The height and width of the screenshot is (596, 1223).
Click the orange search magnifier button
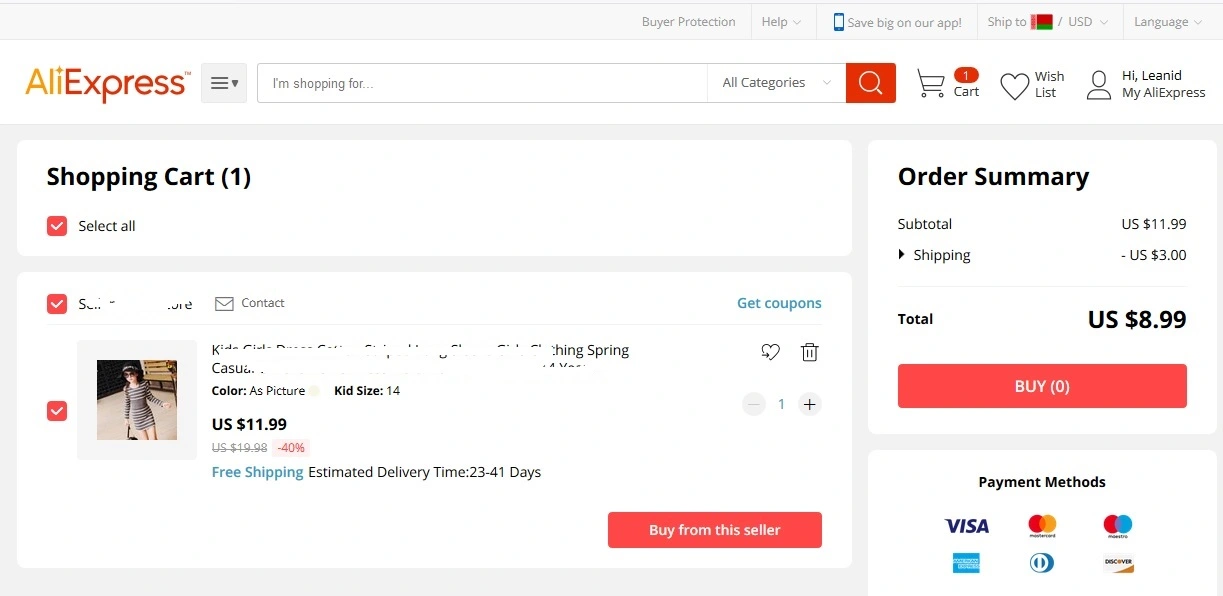(x=870, y=83)
